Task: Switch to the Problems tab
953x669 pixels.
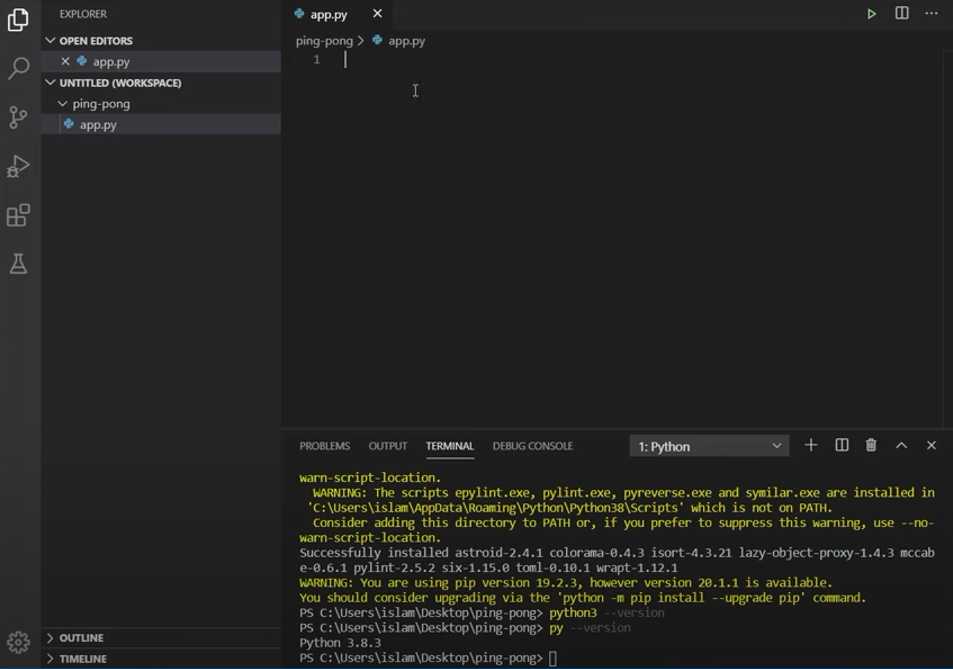Action: [325, 446]
